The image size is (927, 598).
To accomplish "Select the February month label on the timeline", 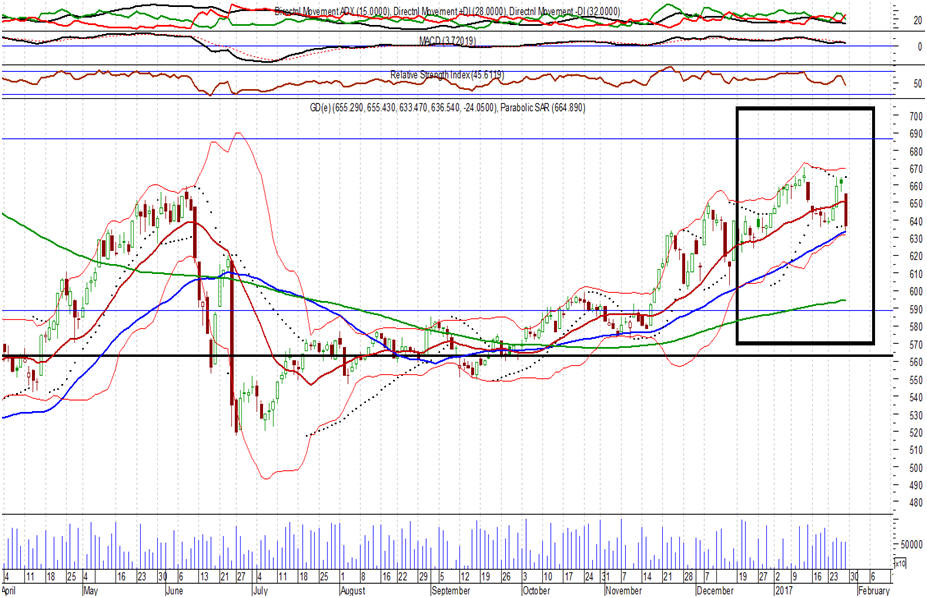I will tap(873, 591).
